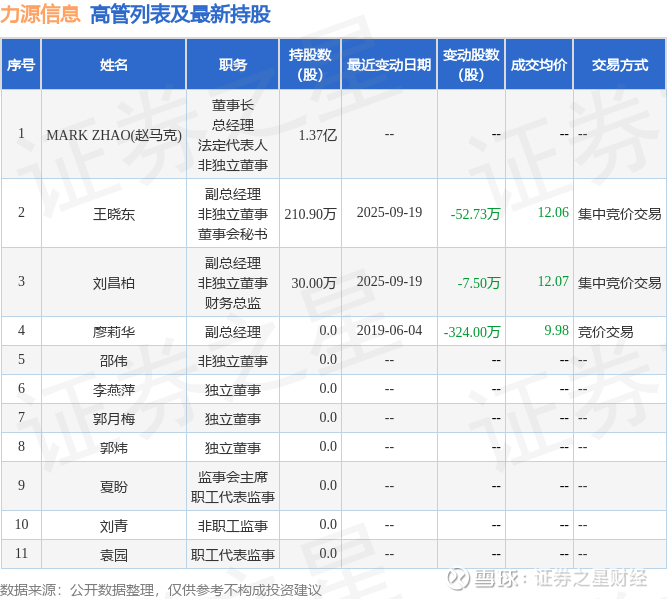Click the date 2019-06-04
667x599 pixels.
pyautogui.click(x=389, y=330)
